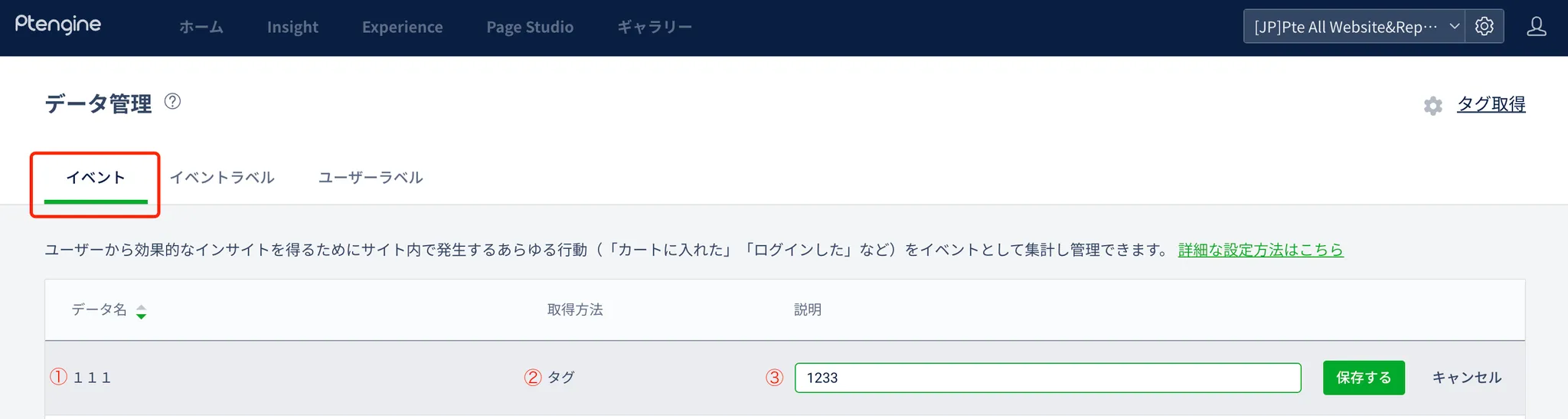Click the gear icon beside タグ取得

point(1432,106)
